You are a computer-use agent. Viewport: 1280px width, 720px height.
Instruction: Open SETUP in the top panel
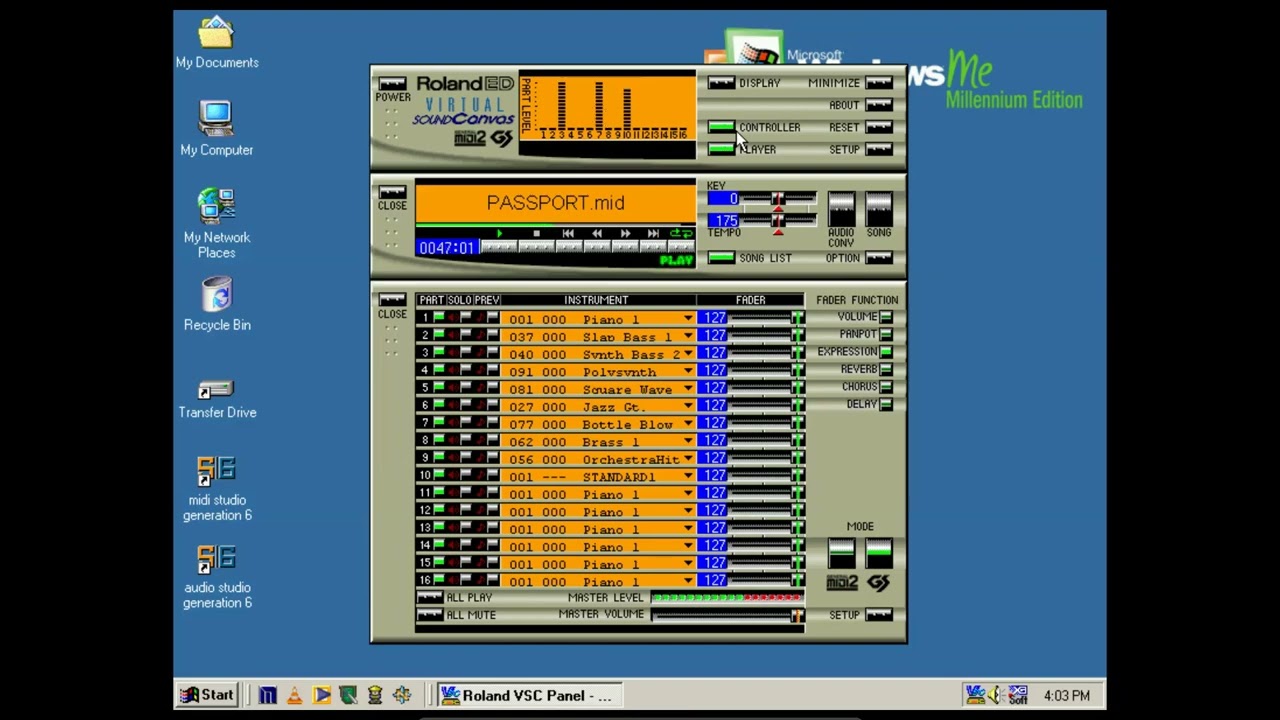click(879, 149)
